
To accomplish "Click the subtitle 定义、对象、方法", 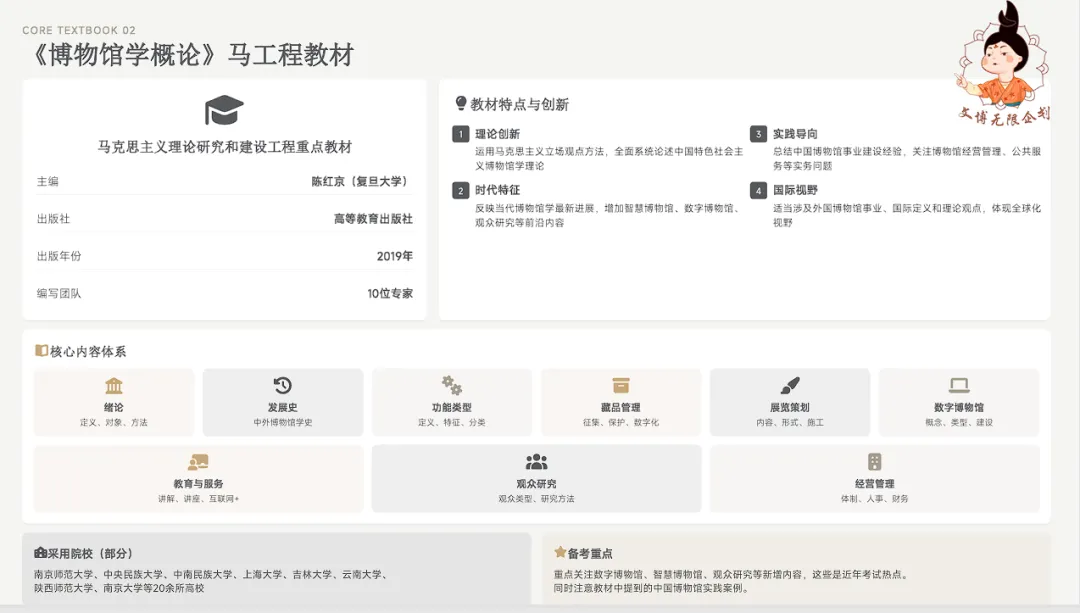I will pos(114,422).
